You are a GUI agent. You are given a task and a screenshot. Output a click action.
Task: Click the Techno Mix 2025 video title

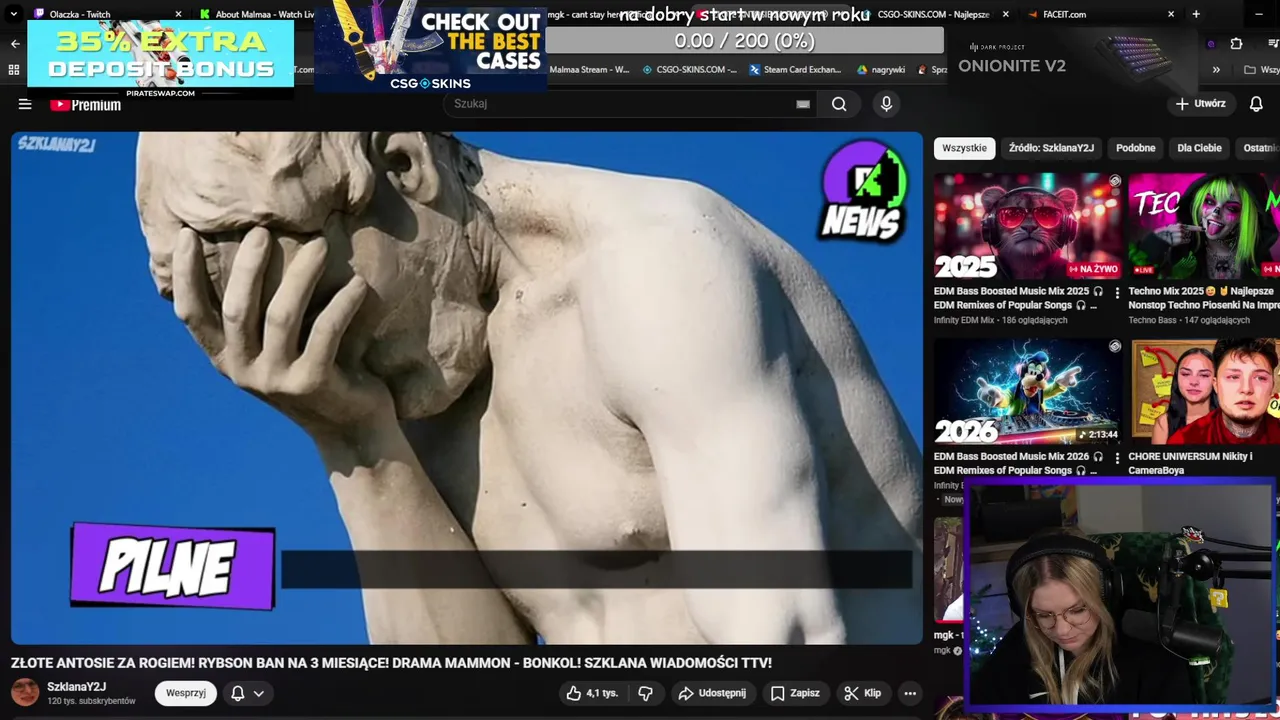[1203, 298]
